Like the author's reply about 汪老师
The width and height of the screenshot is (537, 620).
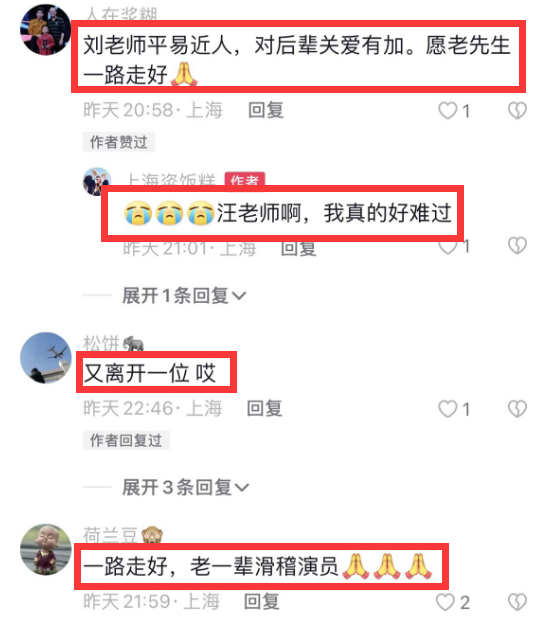[x=448, y=248]
